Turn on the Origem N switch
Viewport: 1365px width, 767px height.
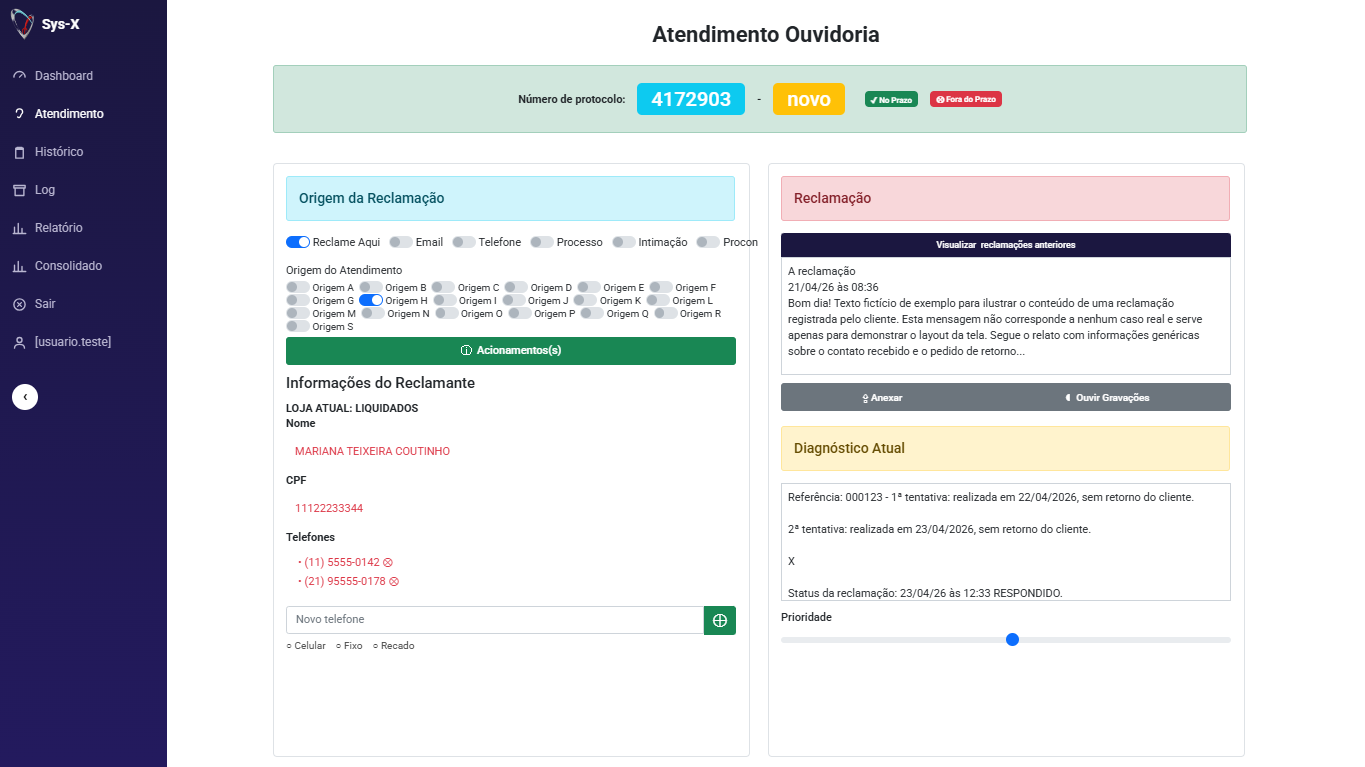[x=373, y=313]
